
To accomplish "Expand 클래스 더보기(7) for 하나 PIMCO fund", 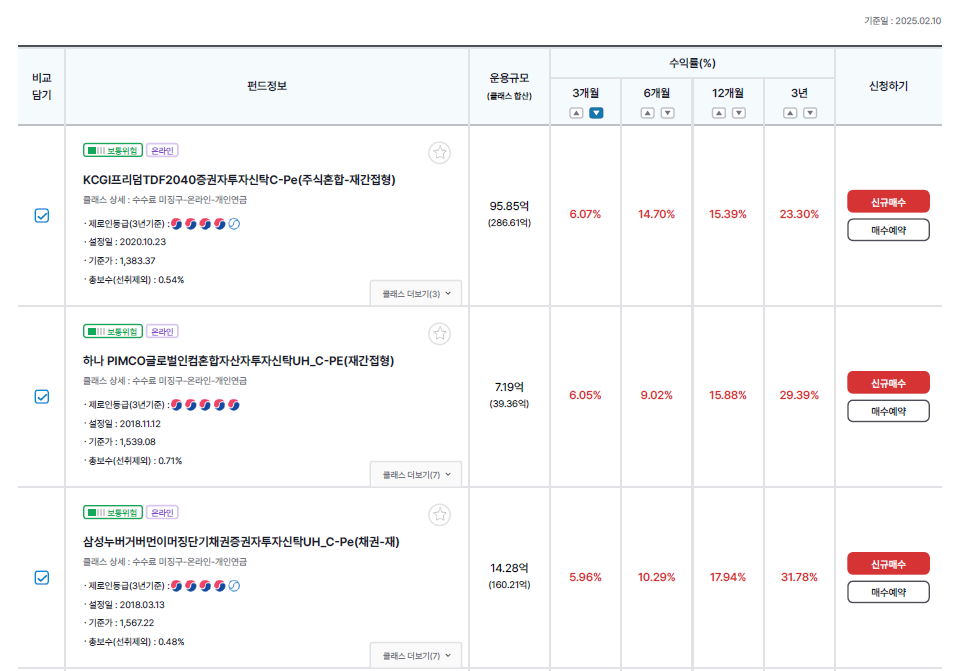I will pos(416,475).
